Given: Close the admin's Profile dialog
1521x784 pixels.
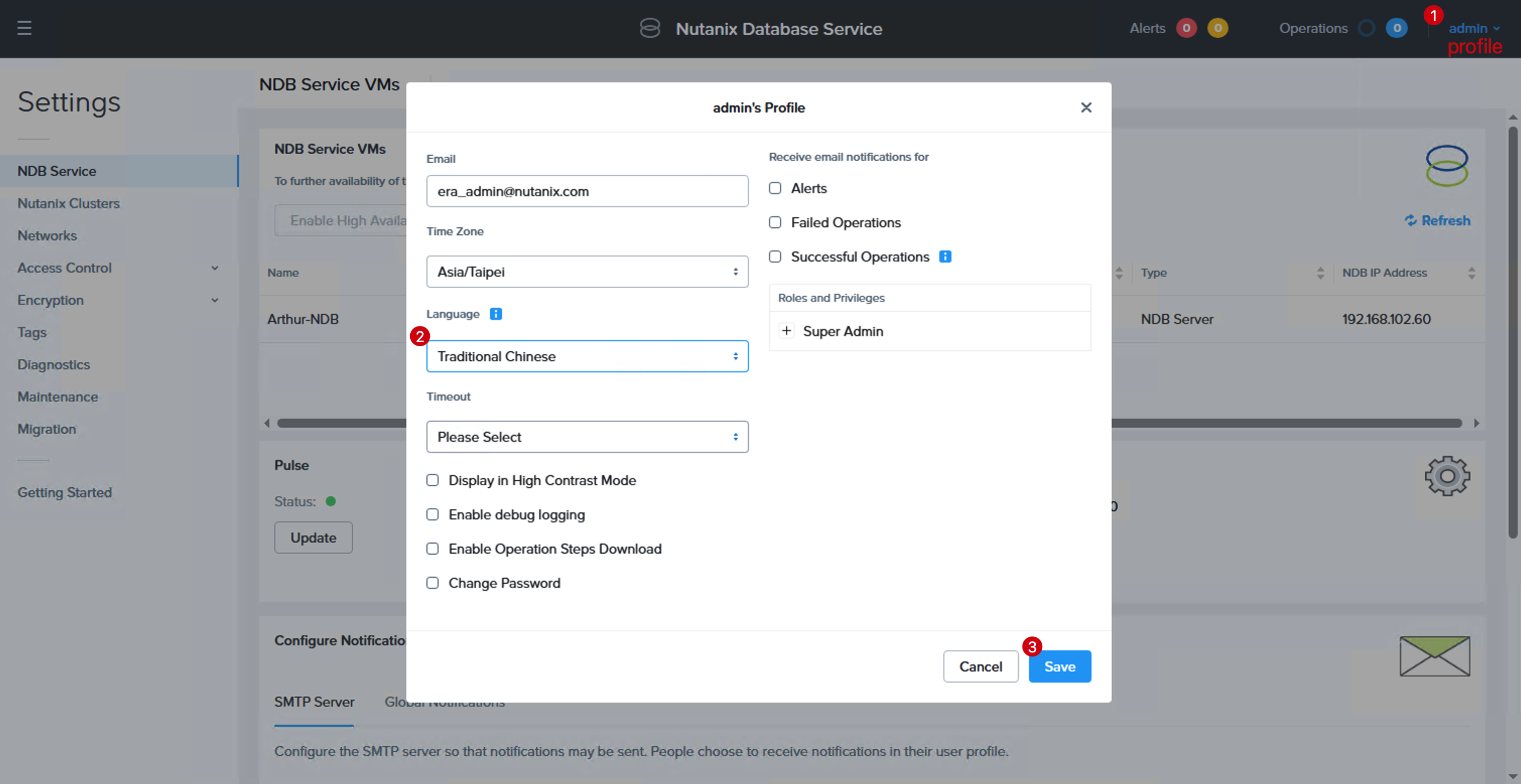Looking at the screenshot, I should point(1086,107).
